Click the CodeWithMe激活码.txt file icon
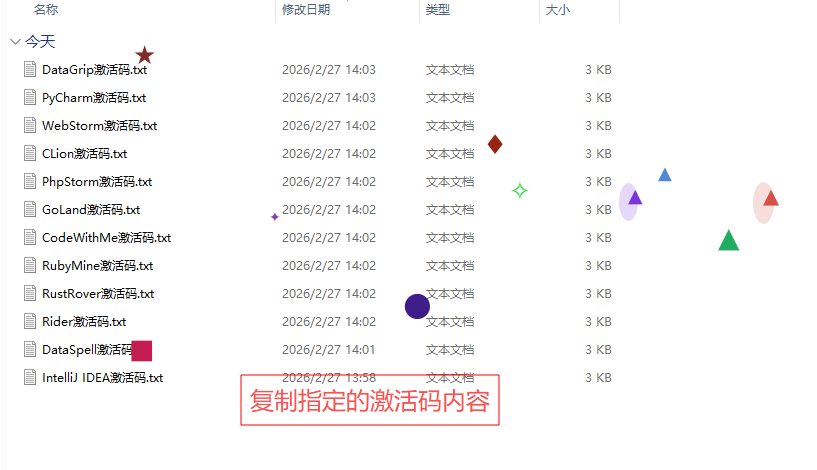The image size is (817, 470). tap(30, 238)
